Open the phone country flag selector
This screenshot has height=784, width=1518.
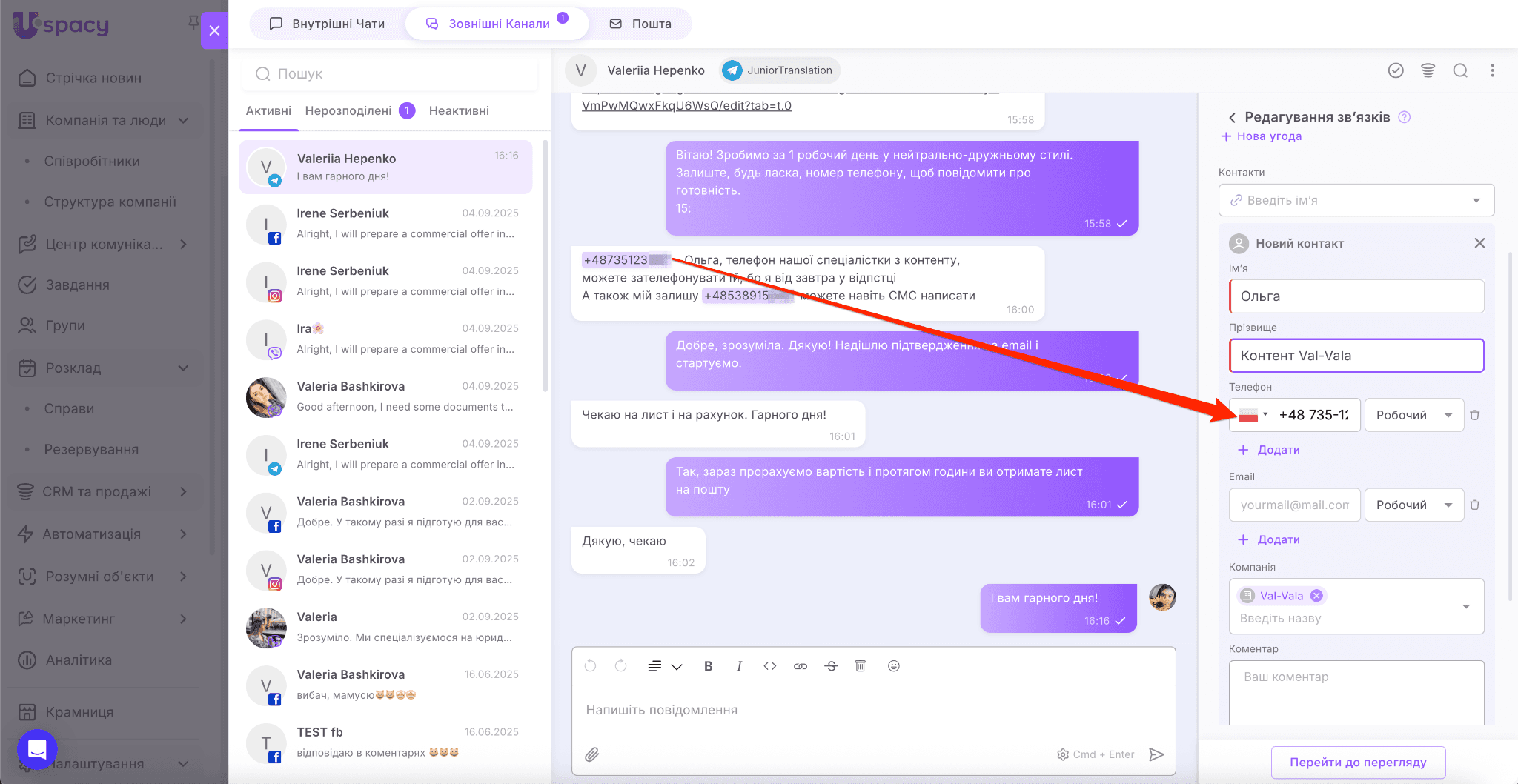[1253, 415]
